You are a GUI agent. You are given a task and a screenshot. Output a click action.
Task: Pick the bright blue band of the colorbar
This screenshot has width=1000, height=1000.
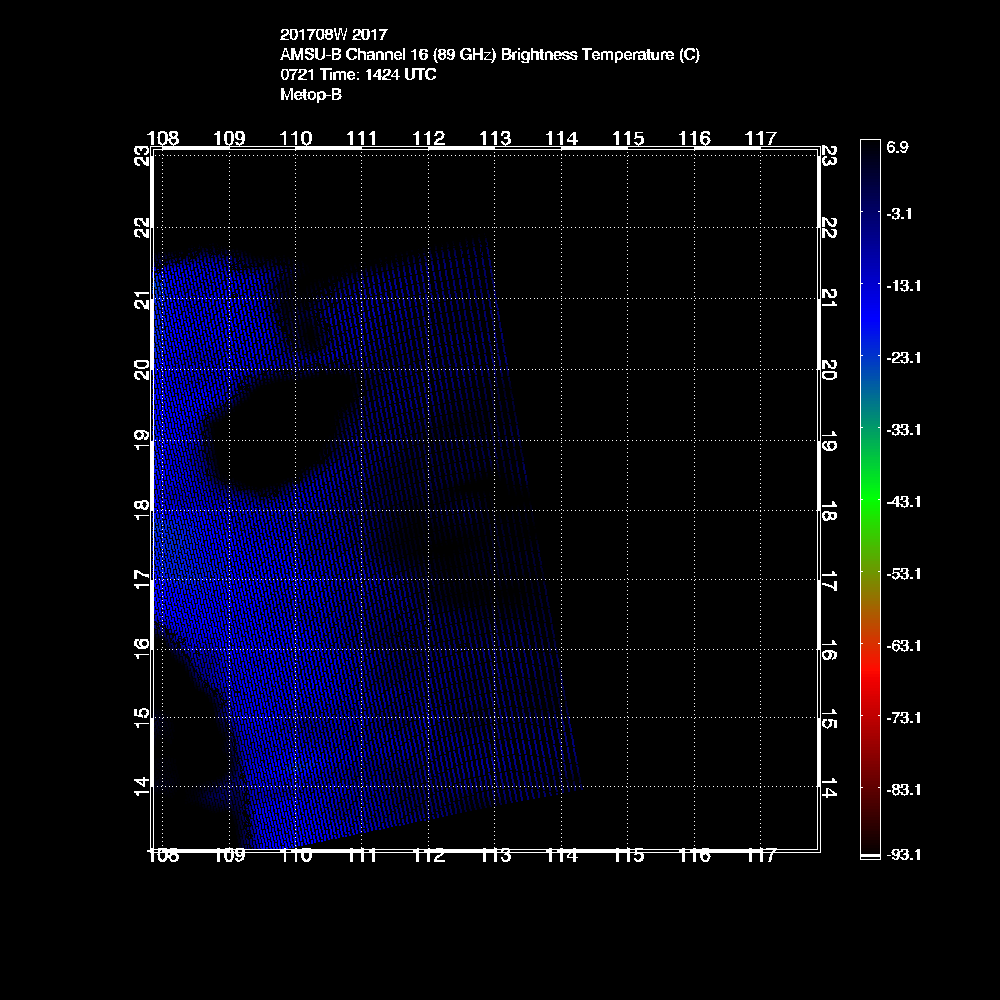click(870, 310)
